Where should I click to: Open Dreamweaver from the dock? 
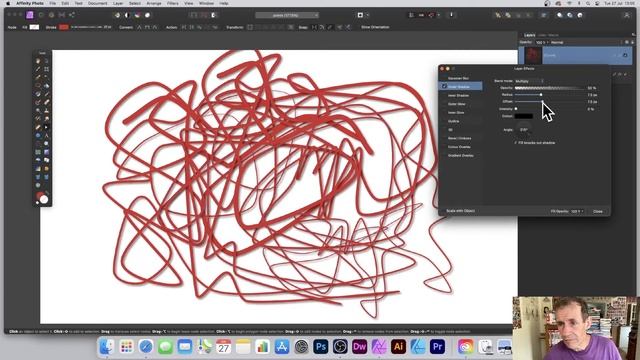click(359, 347)
